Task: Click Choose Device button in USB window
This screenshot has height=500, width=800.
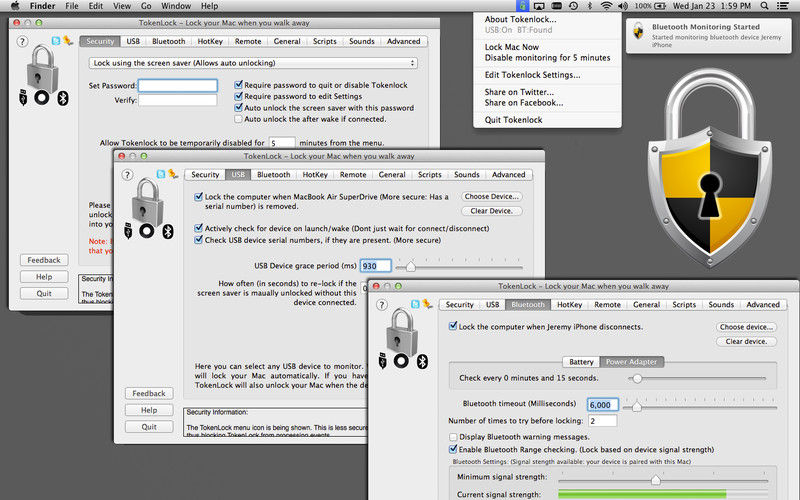Action: coord(492,196)
